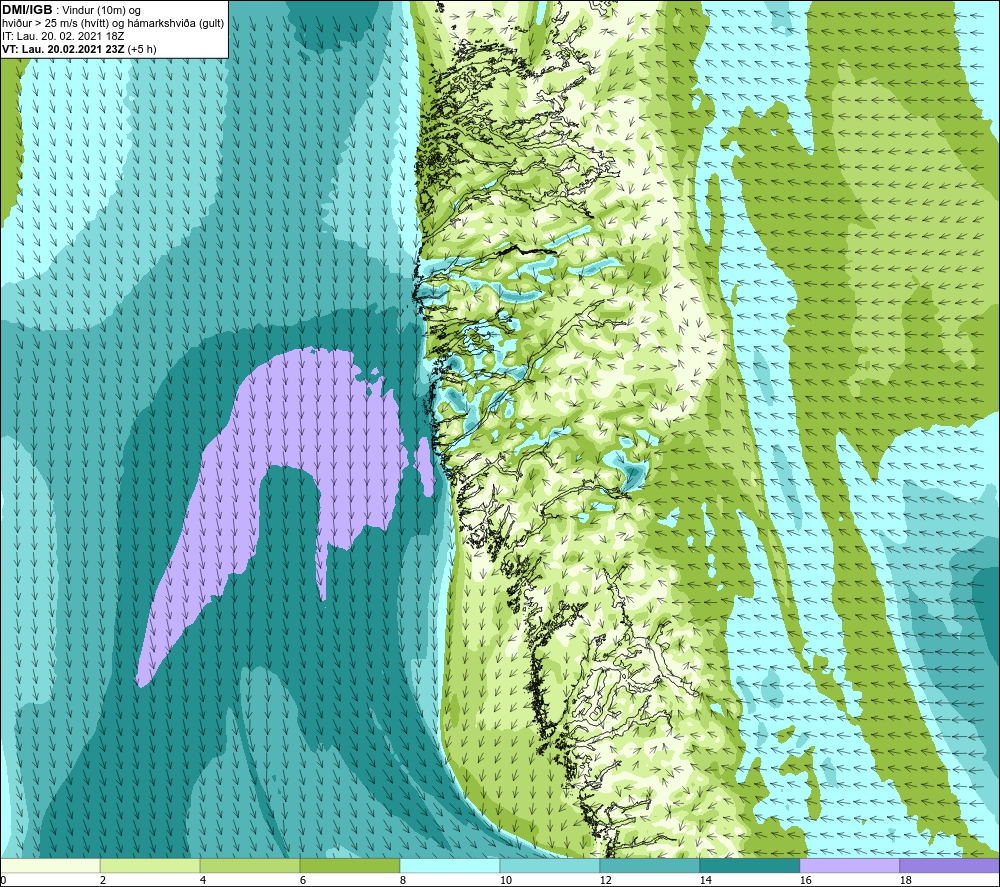Click the legend tick label '2'
This screenshot has height=887, width=1000.
(103, 880)
